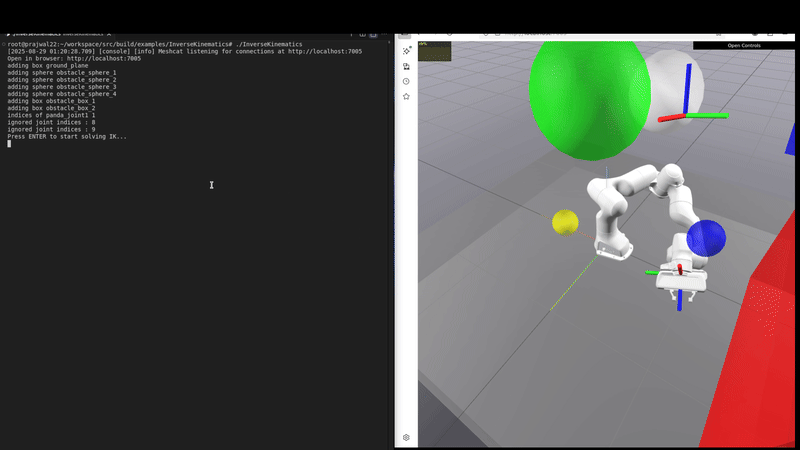Screen dimensions: 800x450
Task: Click the sparkle icon in browser sidebar
Action: 406,50
